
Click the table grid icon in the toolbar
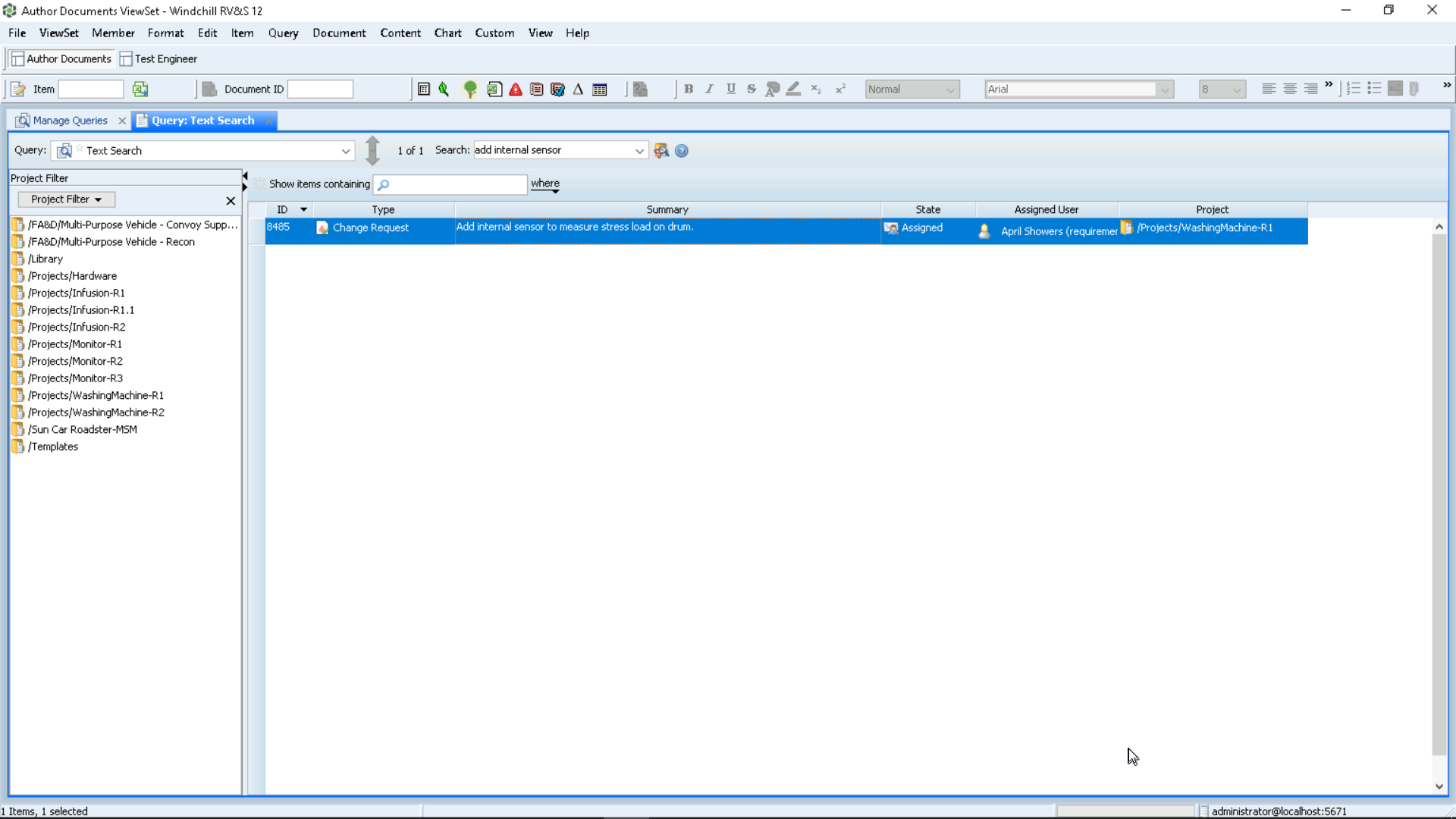tap(599, 89)
